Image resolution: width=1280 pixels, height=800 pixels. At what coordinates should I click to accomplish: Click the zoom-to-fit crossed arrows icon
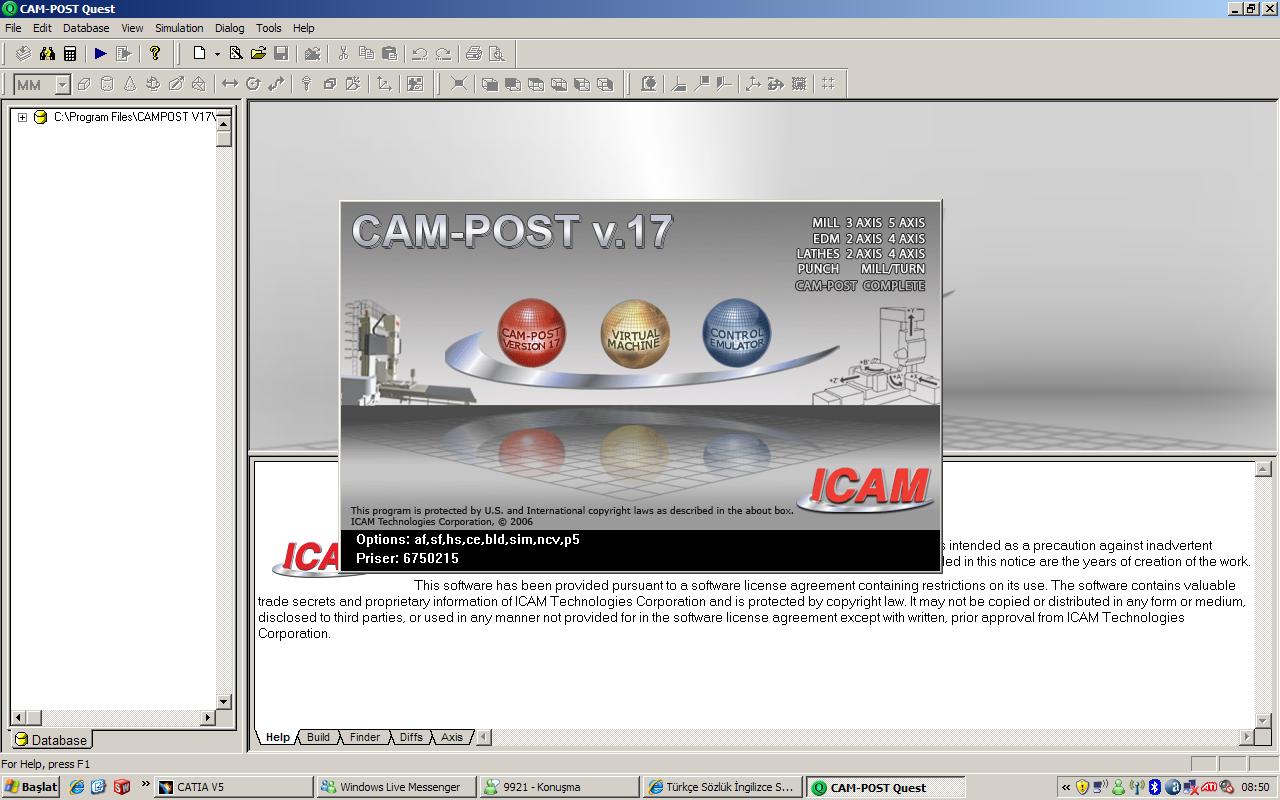tap(458, 84)
